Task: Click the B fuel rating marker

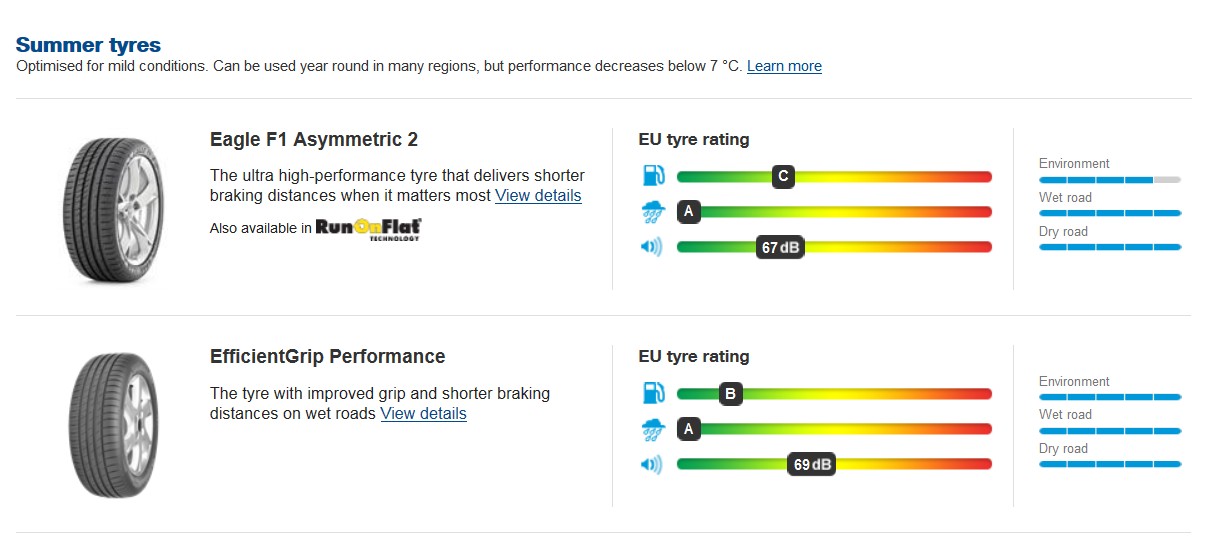Action: coord(731,394)
